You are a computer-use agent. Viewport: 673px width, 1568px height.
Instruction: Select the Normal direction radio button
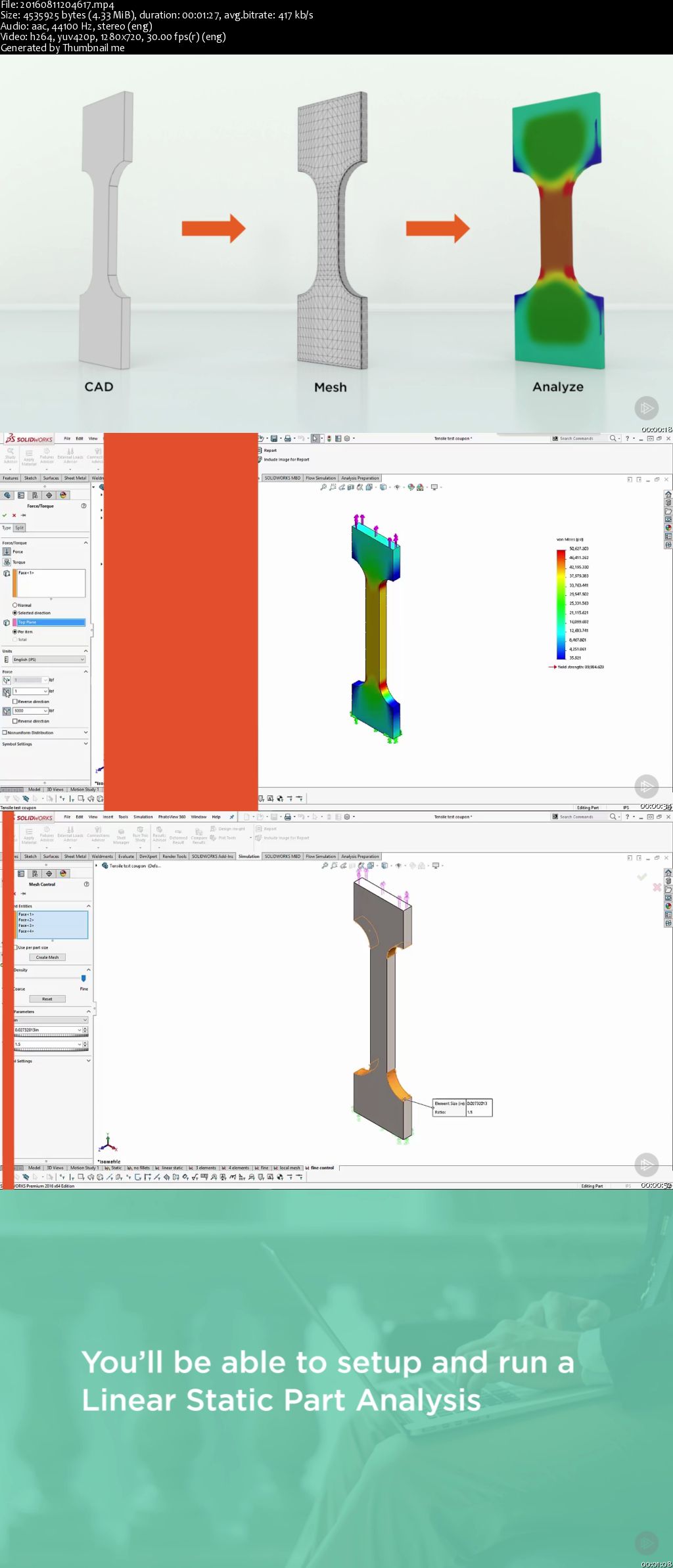click(15, 605)
